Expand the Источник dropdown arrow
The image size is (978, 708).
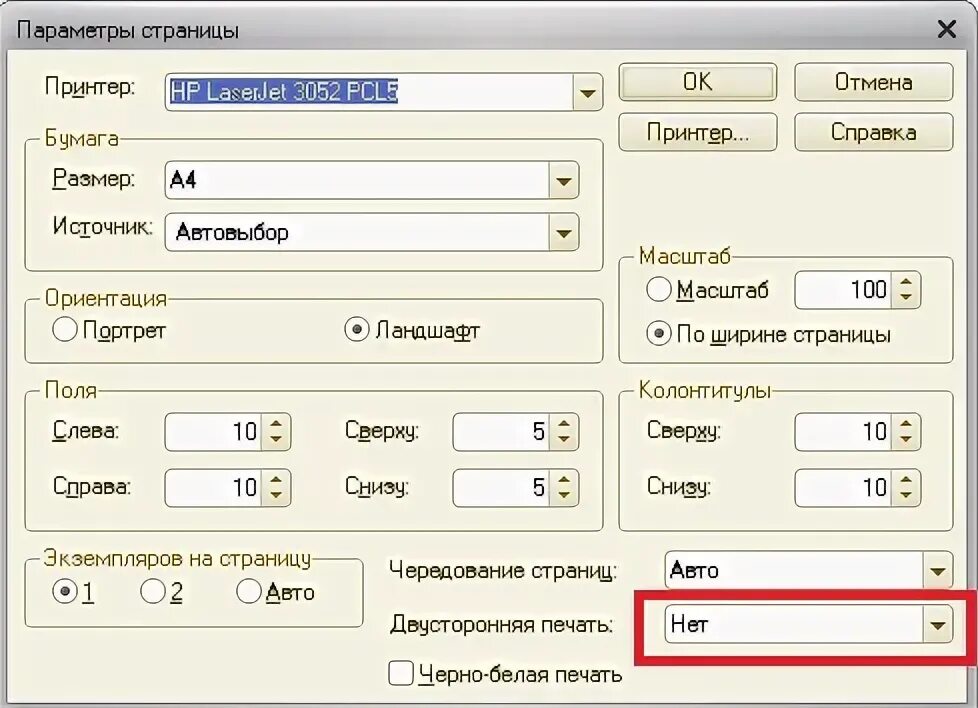point(564,233)
